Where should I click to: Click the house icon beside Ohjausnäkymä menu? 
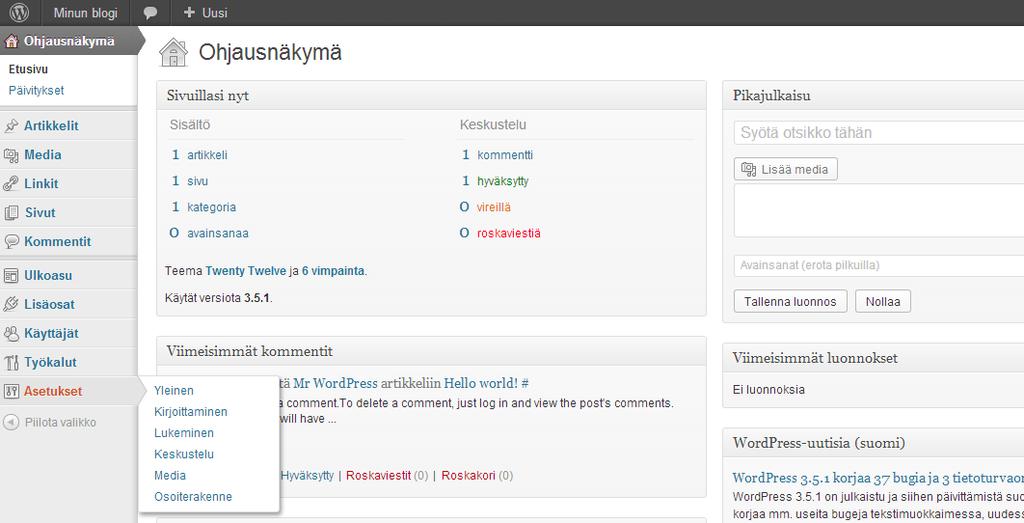click(x=11, y=41)
